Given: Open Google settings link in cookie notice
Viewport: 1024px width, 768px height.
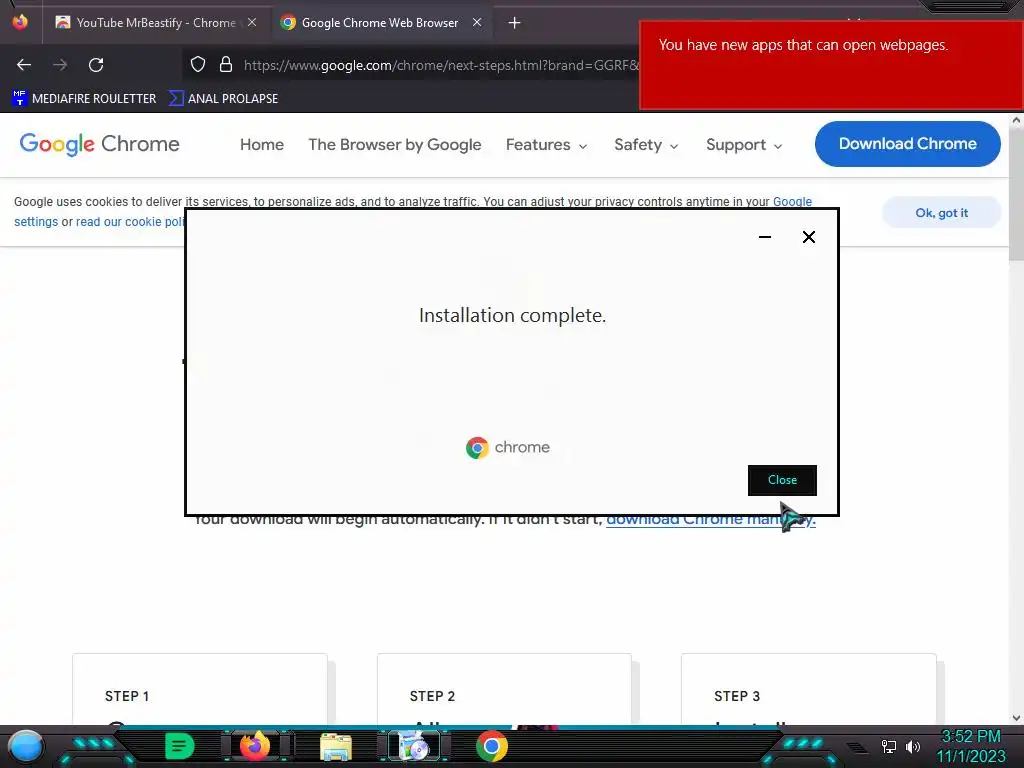Looking at the screenshot, I should click(792, 202).
